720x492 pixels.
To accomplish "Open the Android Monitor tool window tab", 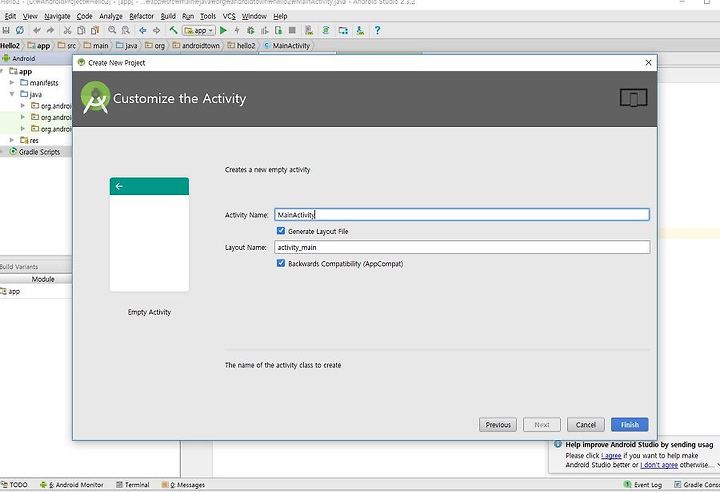I will click(x=71, y=485).
